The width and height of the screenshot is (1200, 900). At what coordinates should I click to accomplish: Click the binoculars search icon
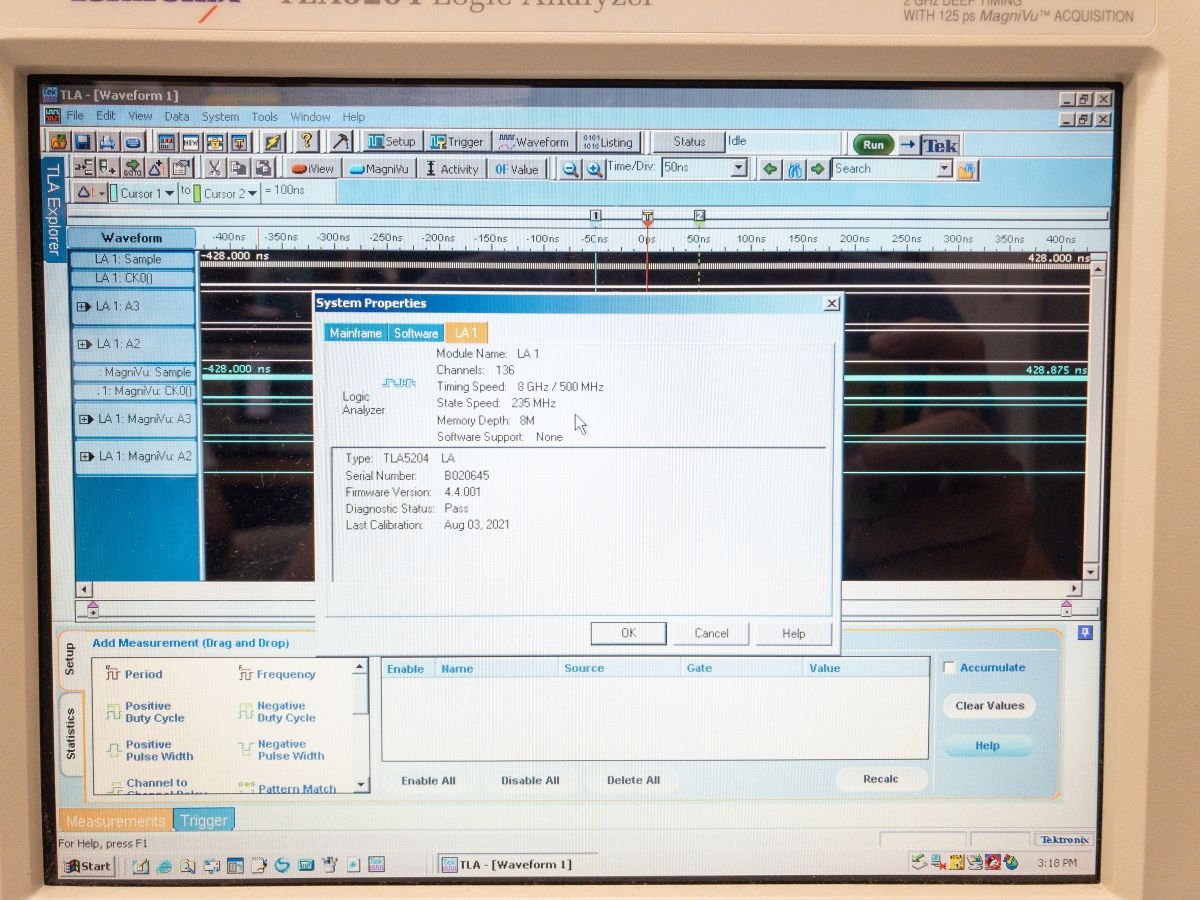click(795, 169)
